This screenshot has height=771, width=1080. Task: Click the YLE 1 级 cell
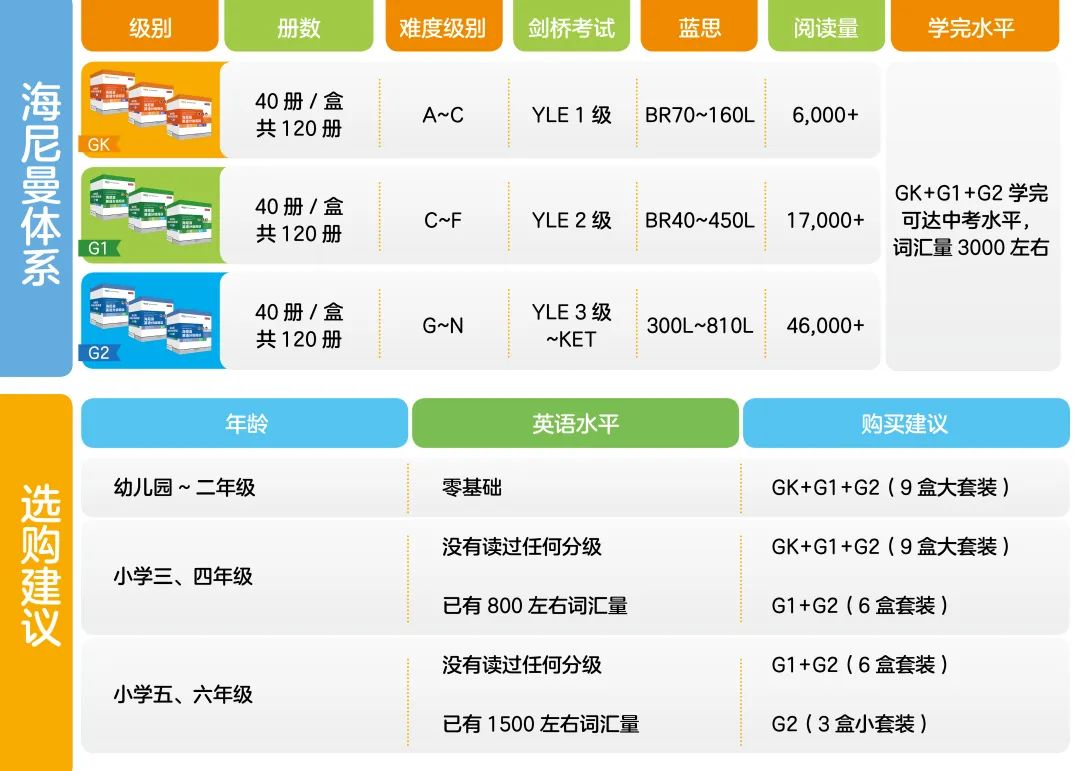[x=572, y=115]
